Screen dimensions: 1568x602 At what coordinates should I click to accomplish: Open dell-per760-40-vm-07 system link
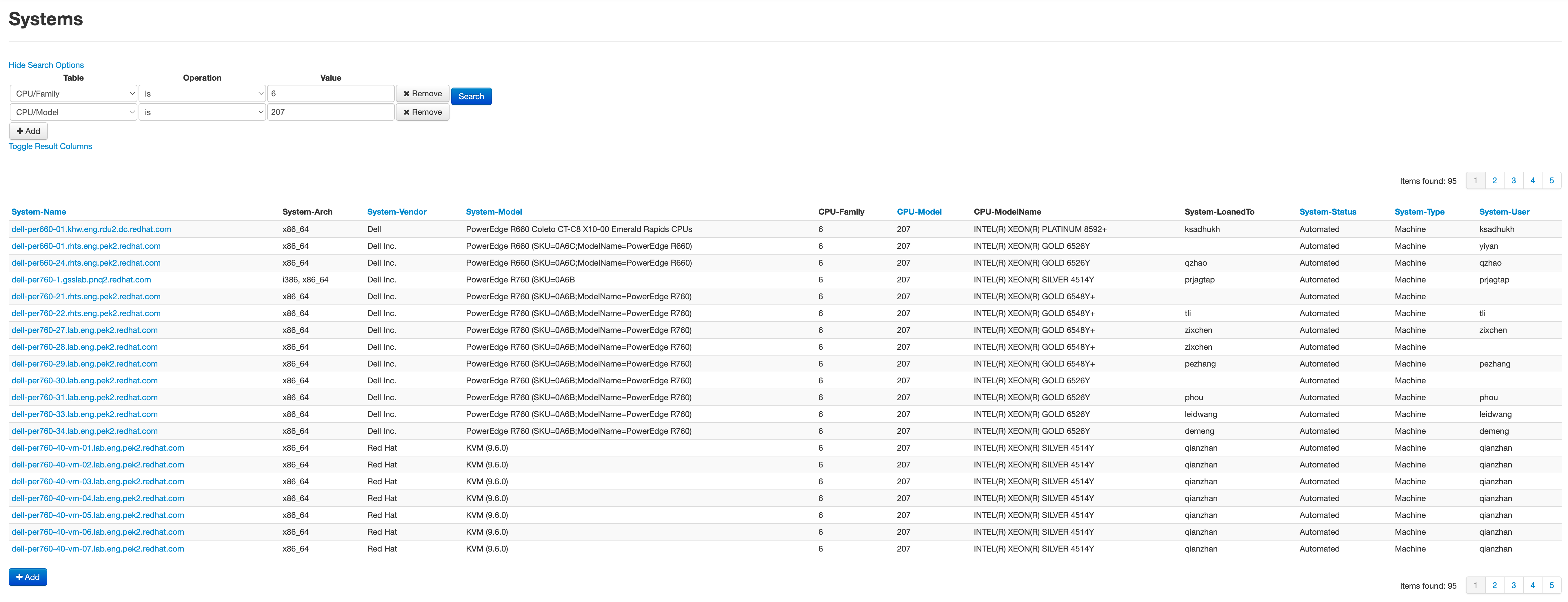pos(98,548)
